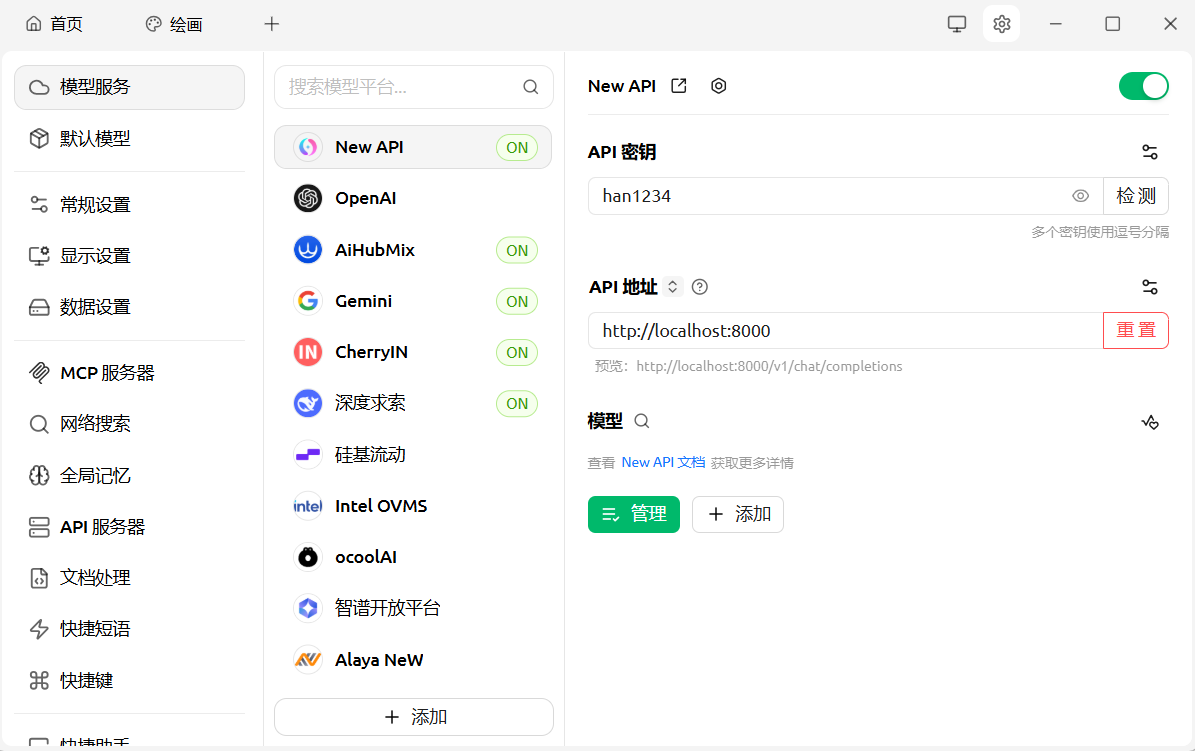Open the API address help question icon
The width and height of the screenshot is (1195, 751).
[x=700, y=287]
